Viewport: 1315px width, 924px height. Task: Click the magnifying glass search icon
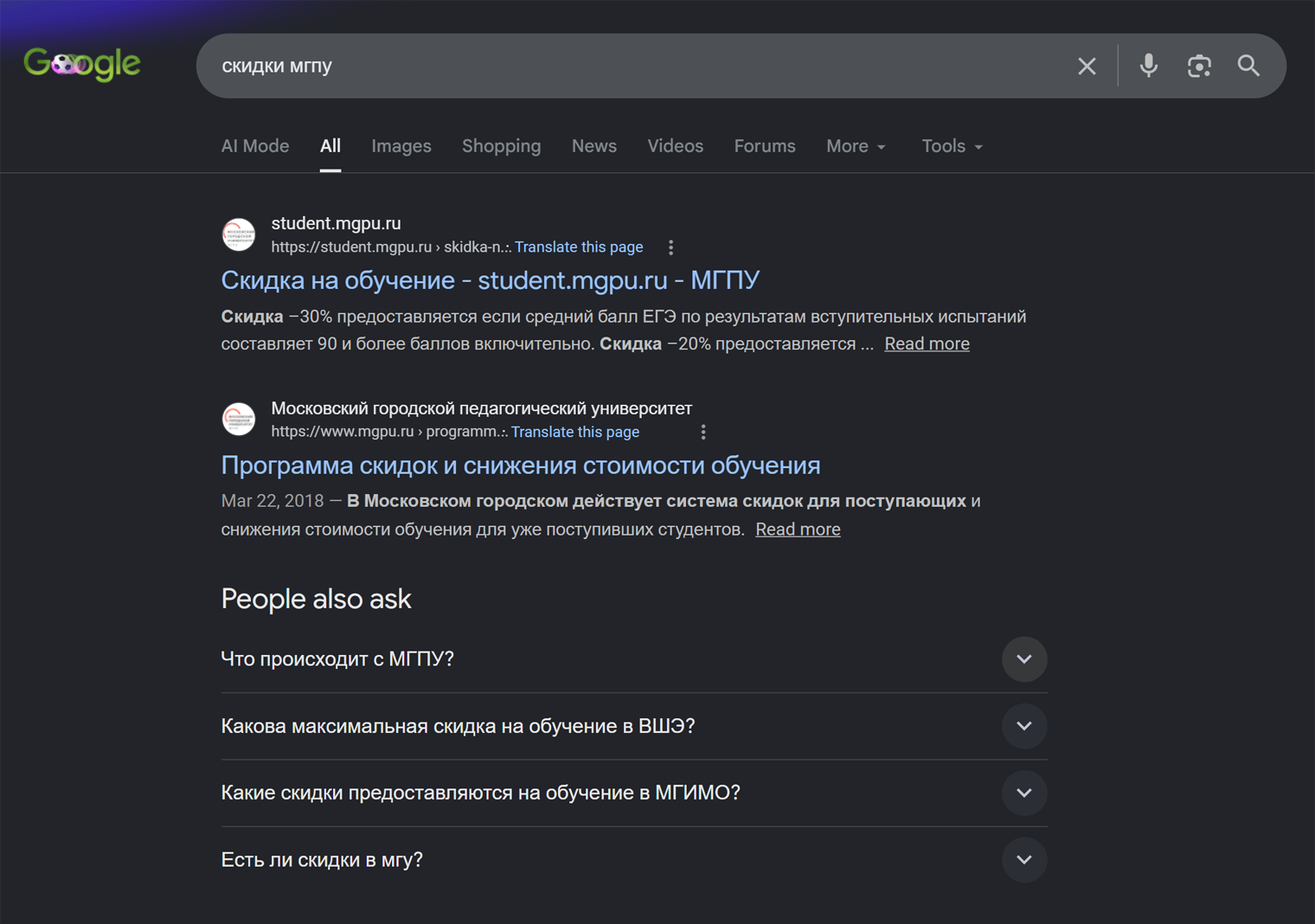click(x=1248, y=66)
